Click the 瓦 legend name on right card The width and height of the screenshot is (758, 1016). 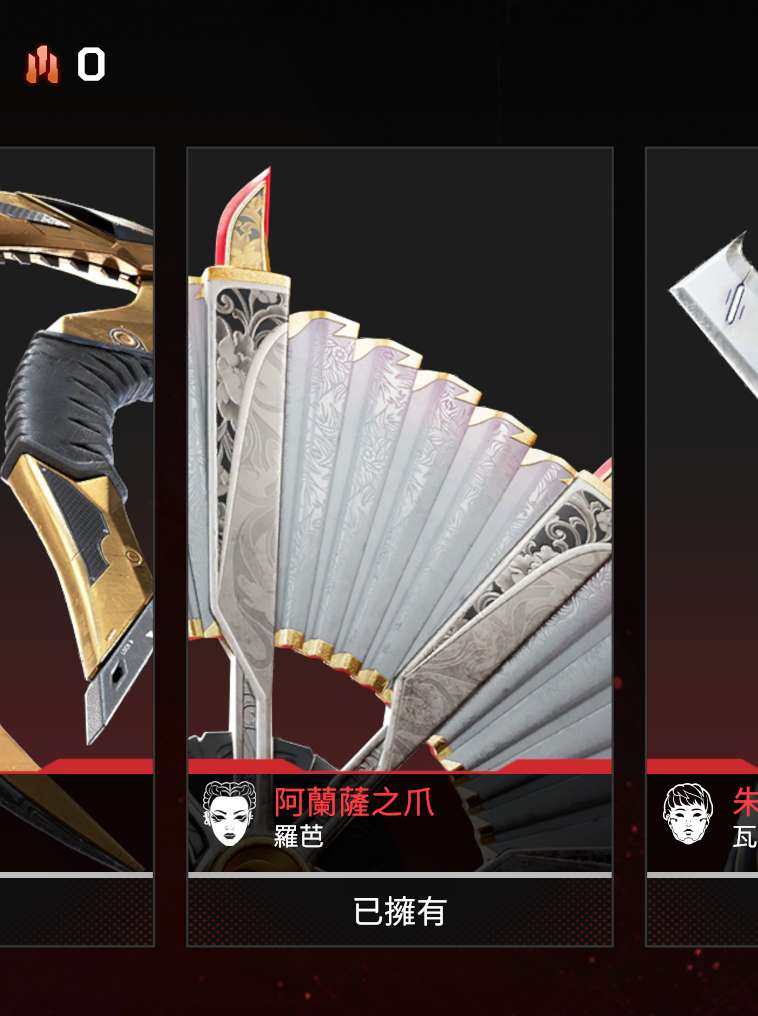pos(745,837)
